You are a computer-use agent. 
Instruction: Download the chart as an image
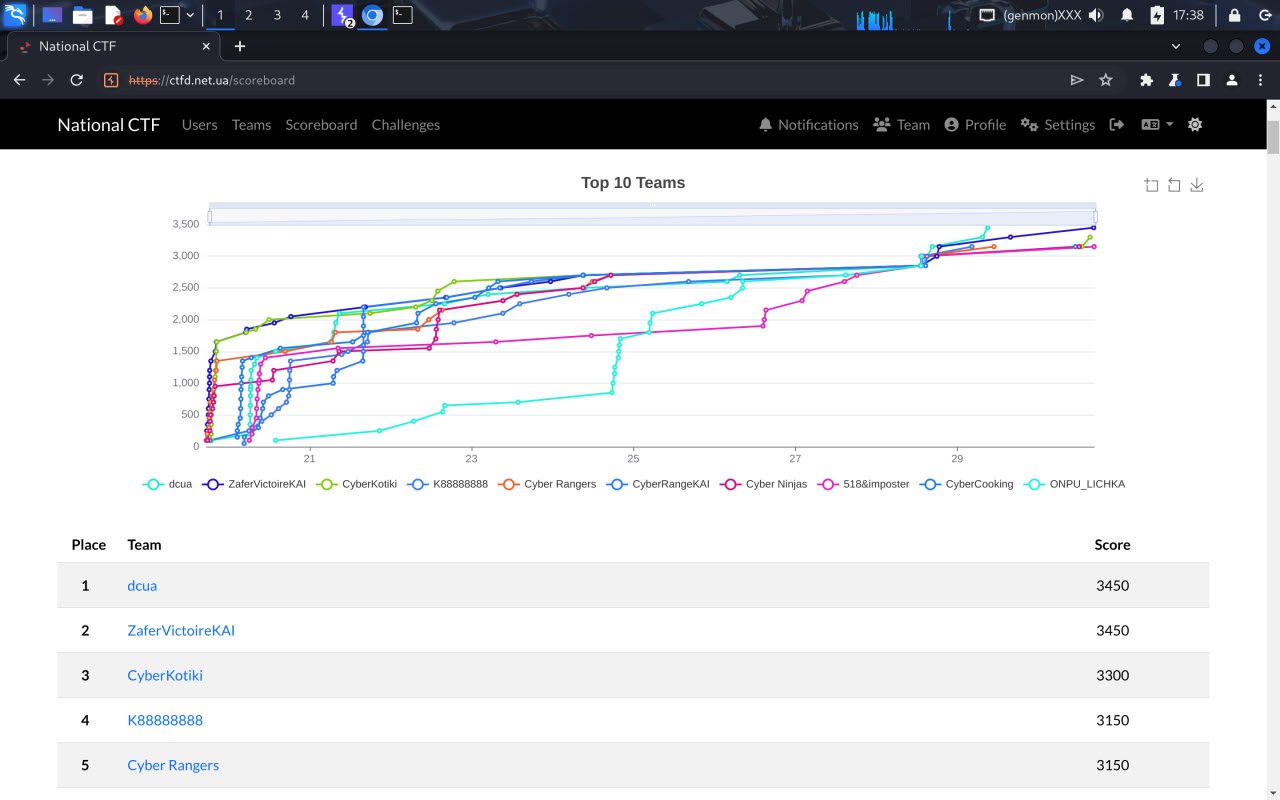pos(1197,185)
